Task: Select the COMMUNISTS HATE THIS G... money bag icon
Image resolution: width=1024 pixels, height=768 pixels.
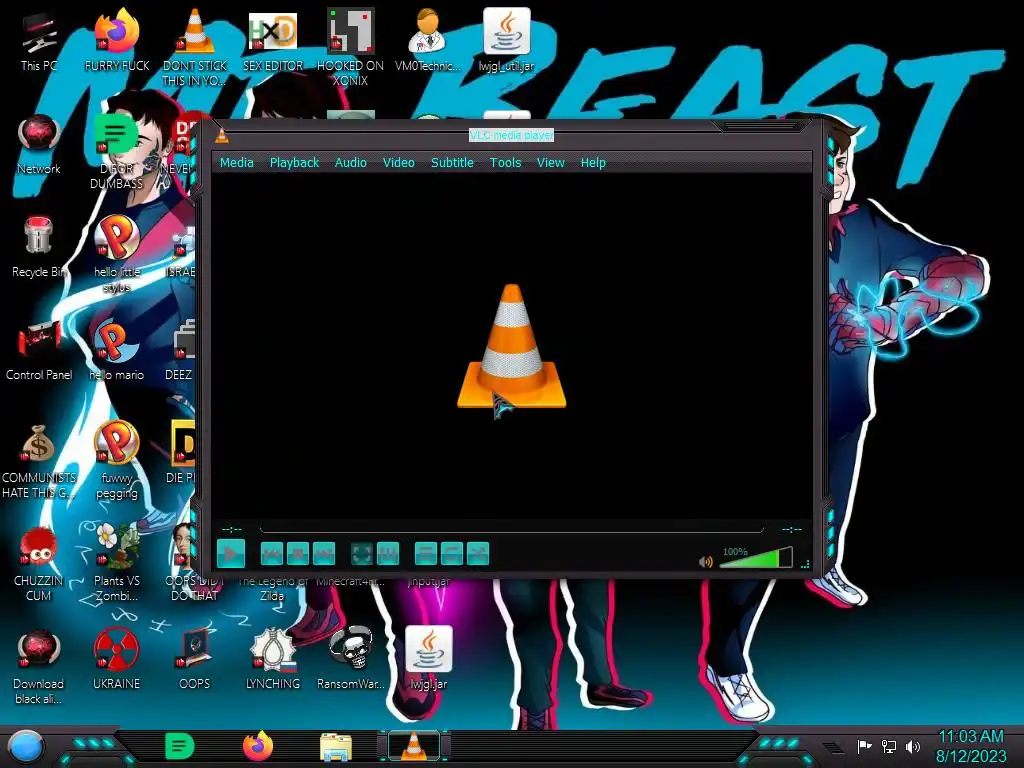Action: pyautogui.click(x=39, y=461)
